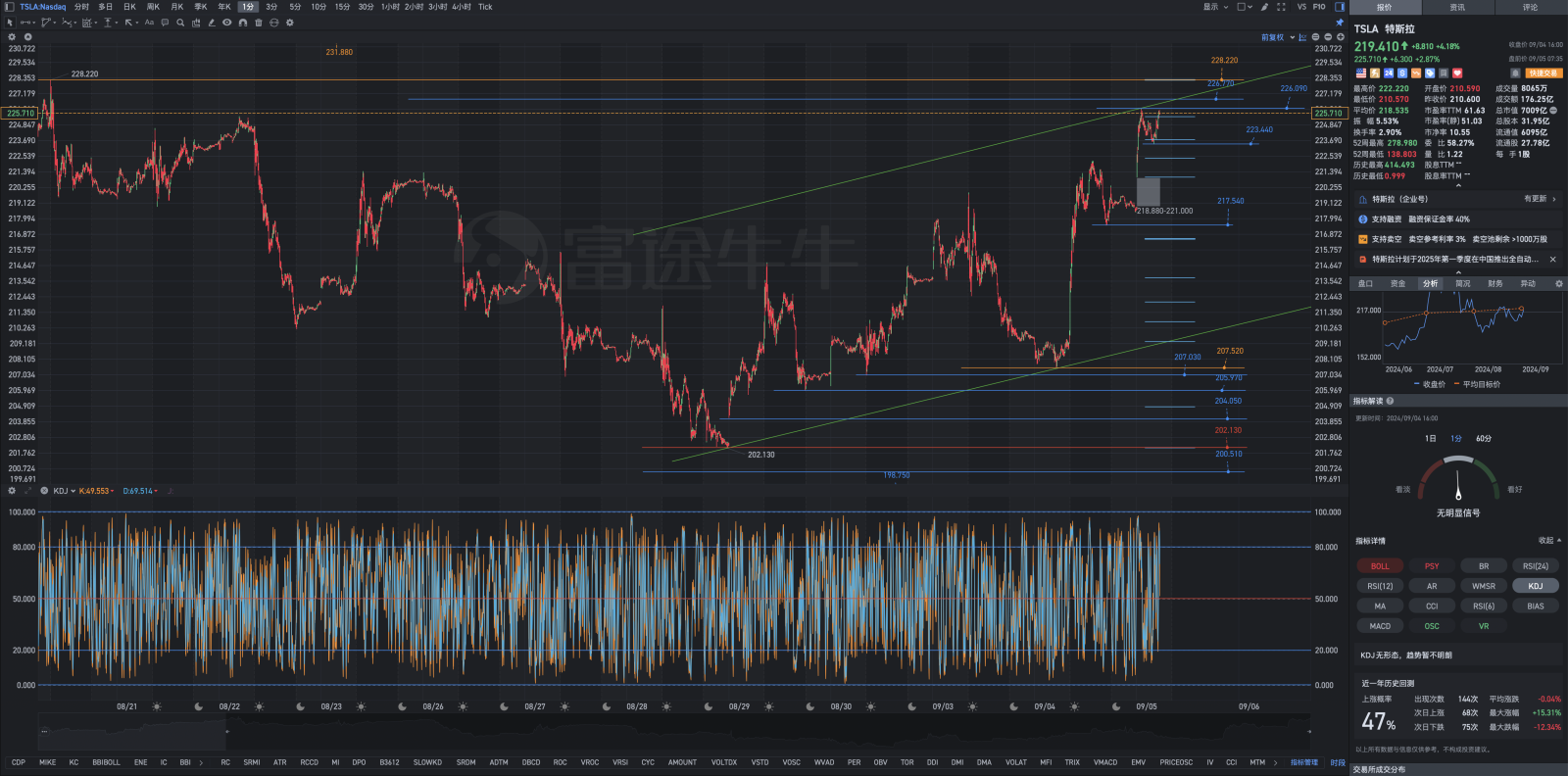Screen dimensions: 1568x776
Task: Click the blue tag icon under price
Action: click(1430, 73)
